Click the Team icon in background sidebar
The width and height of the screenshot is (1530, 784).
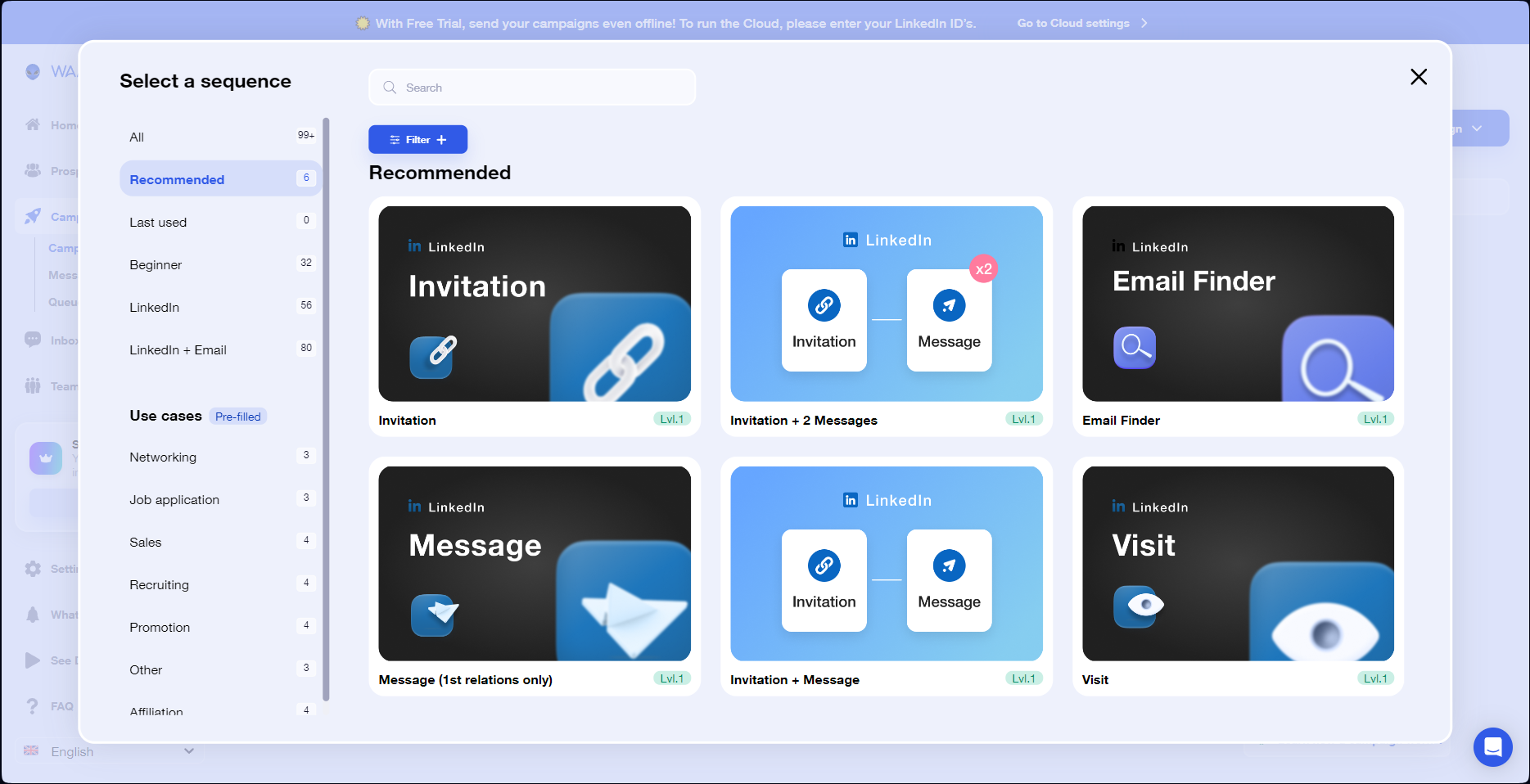coord(33,385)
